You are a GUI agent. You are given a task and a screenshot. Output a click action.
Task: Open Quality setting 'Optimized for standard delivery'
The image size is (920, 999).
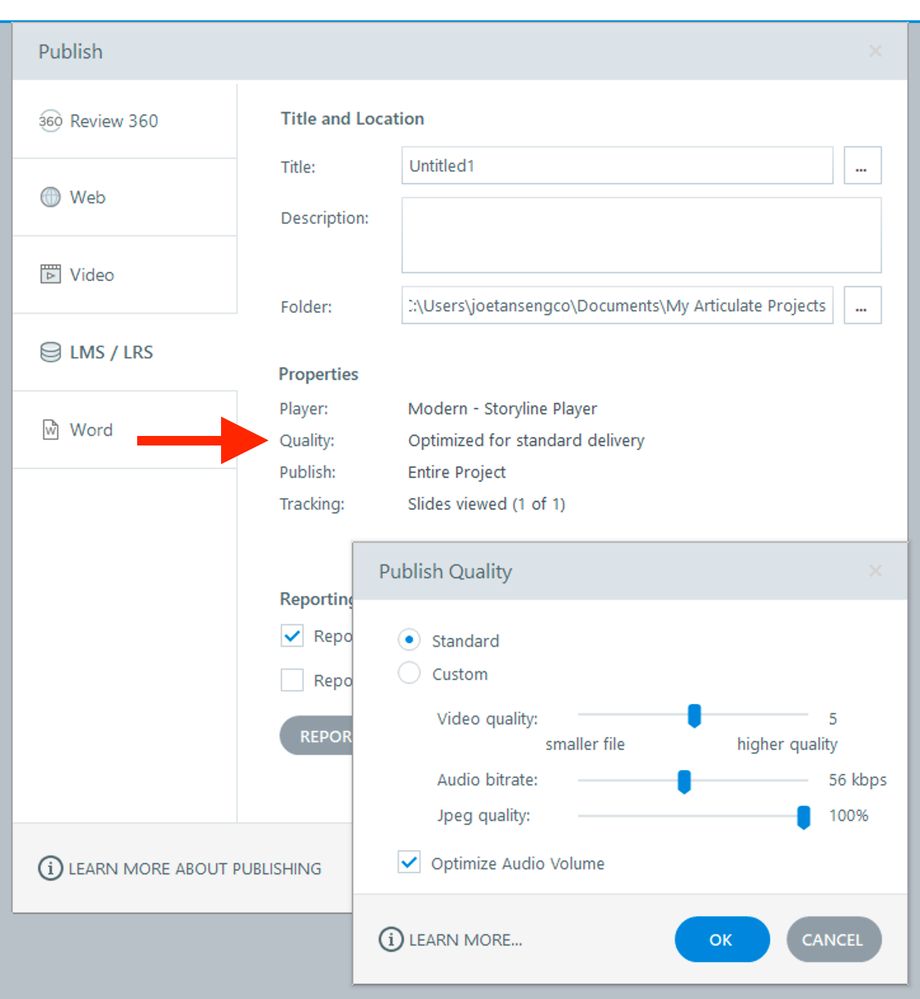(526, 440)
